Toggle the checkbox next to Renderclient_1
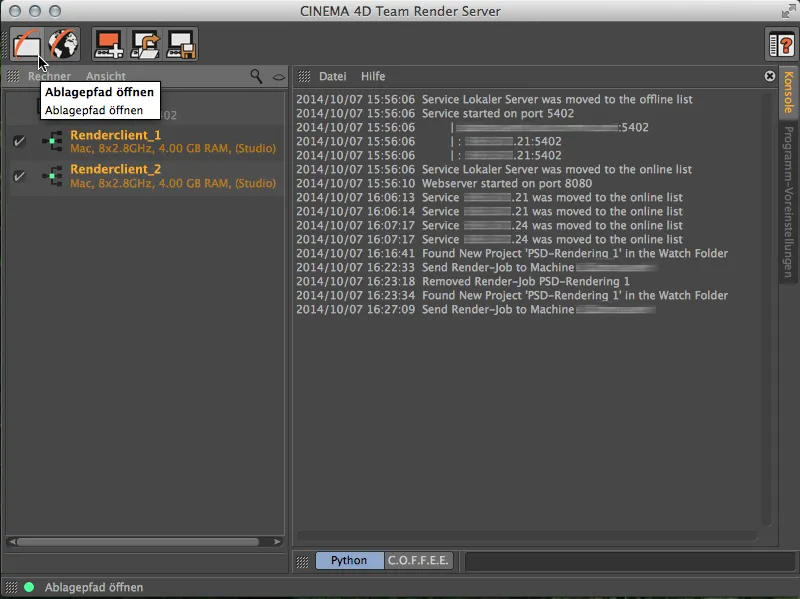 (18, 141)
